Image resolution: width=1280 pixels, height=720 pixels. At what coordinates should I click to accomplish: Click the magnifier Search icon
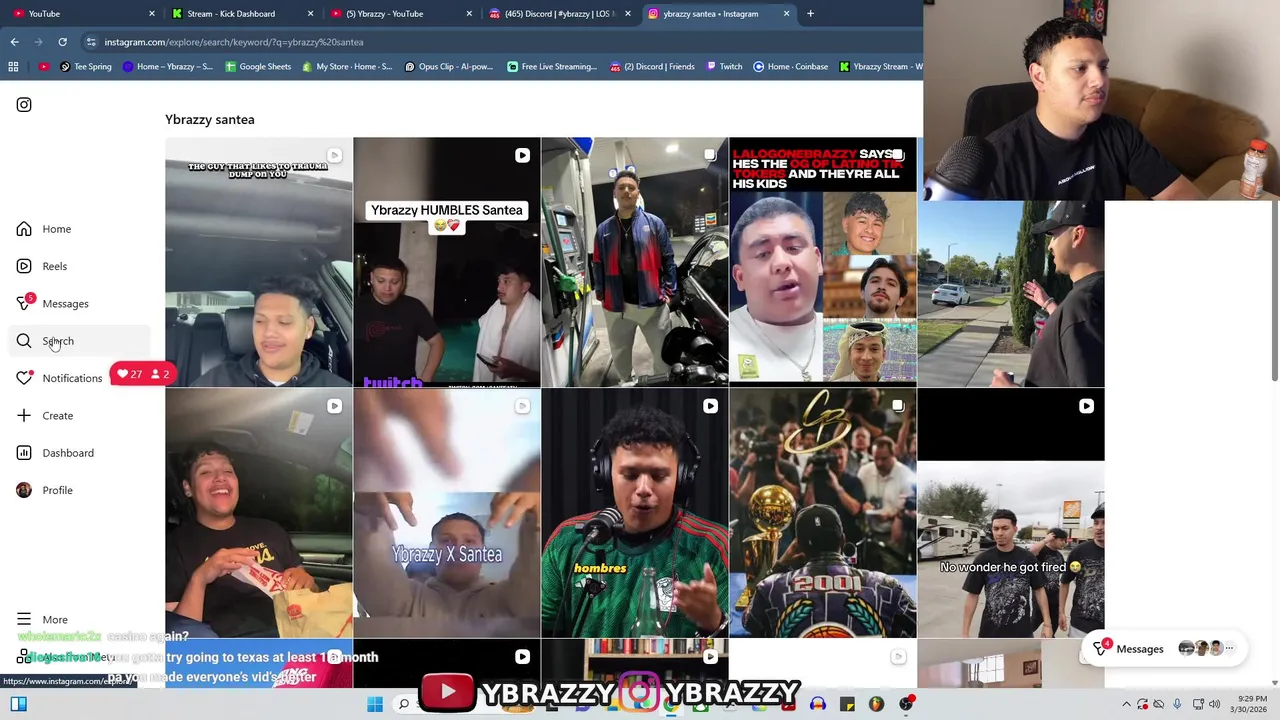tap(24, 341)
